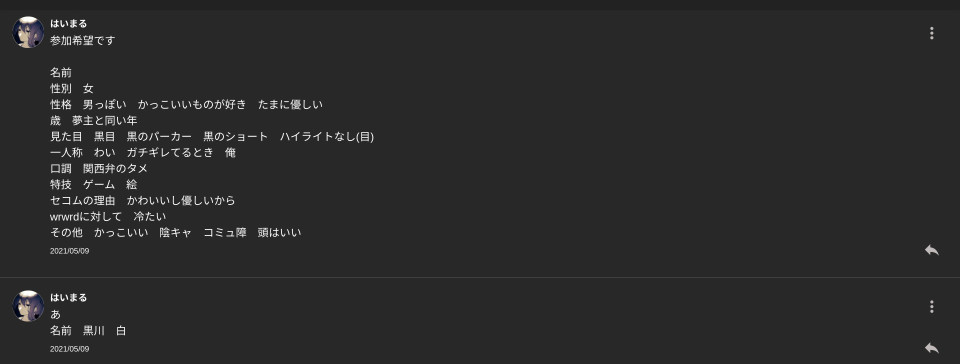Open the three-dot menu on the 黒川 白 comment
The image size is (960, 364).
[931, 306]
